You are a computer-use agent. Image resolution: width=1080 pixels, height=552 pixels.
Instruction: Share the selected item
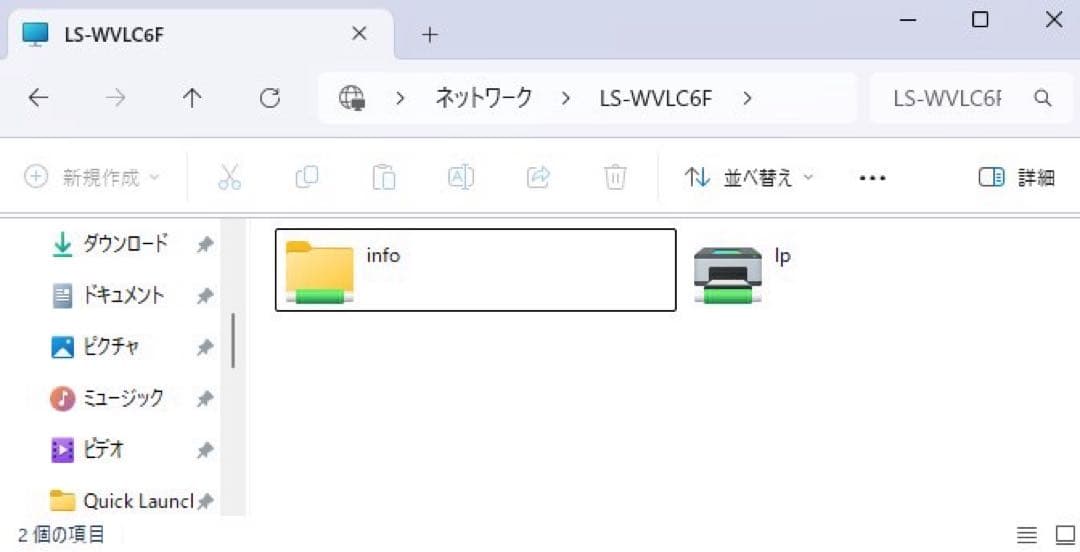click(x=538, y=177)
